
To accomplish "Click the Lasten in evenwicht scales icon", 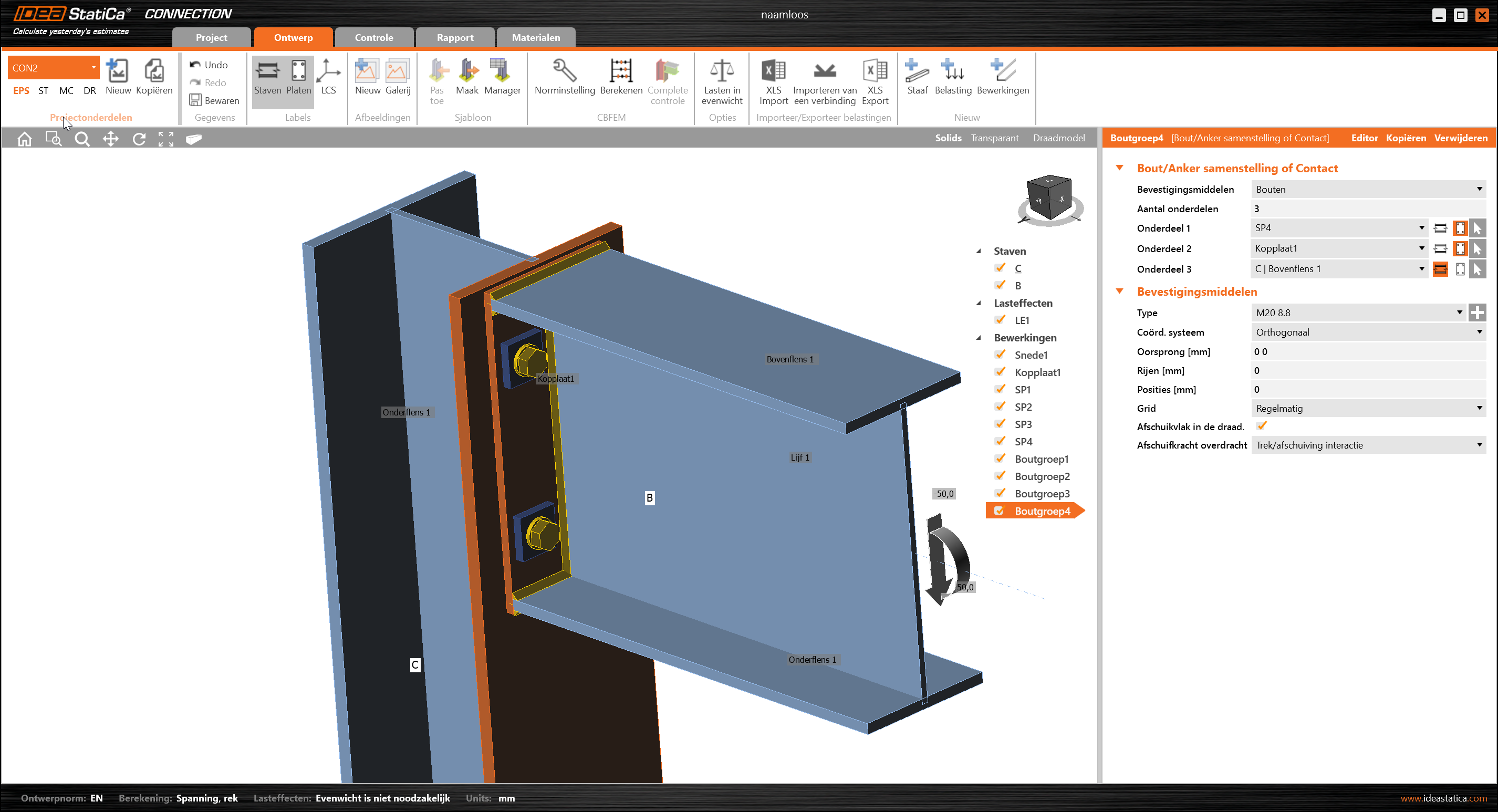I will 722,71.
